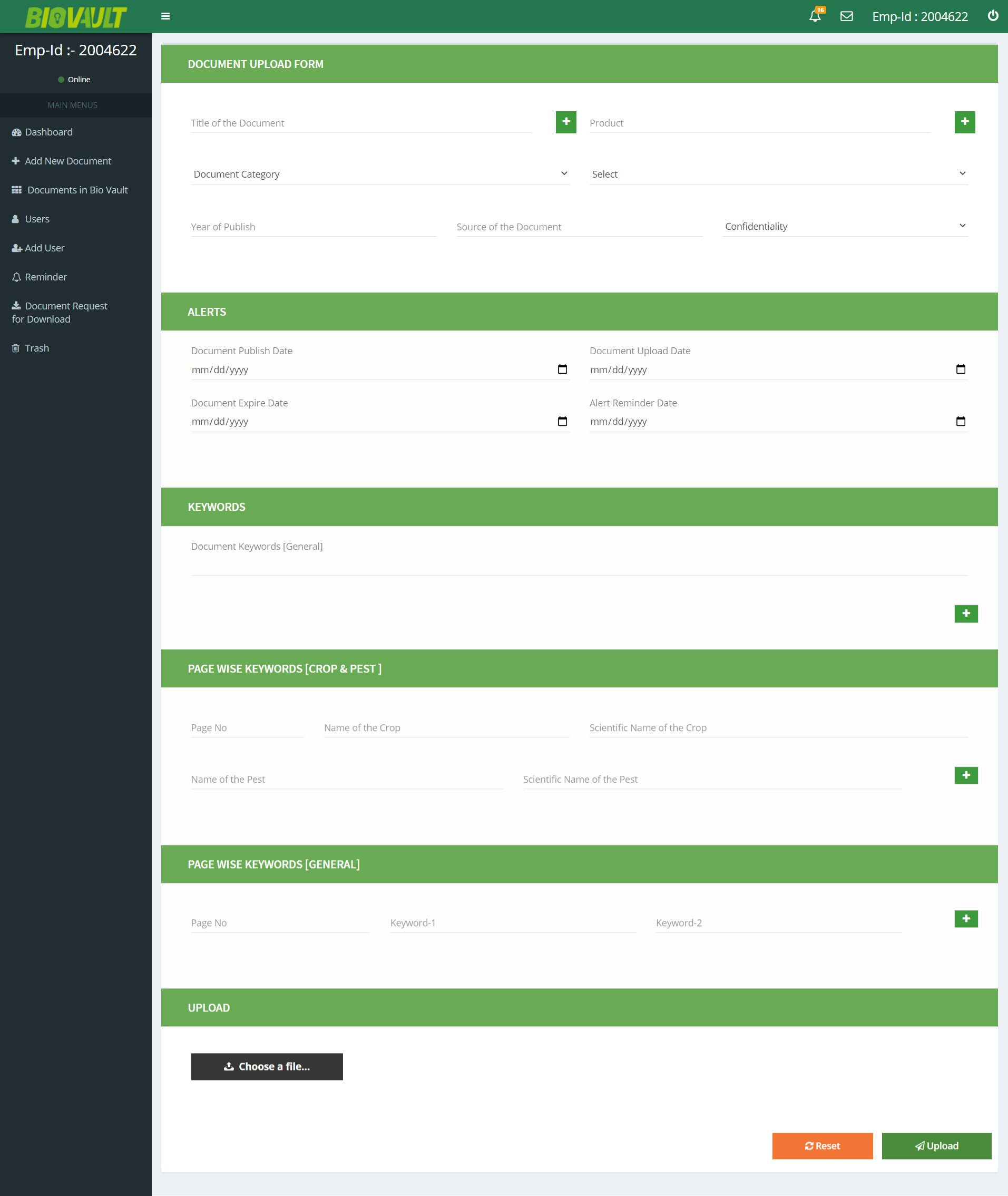1008x1196 pixels.
Task: Click plus button beside Title of Document
Action: (x=566, y=122)
